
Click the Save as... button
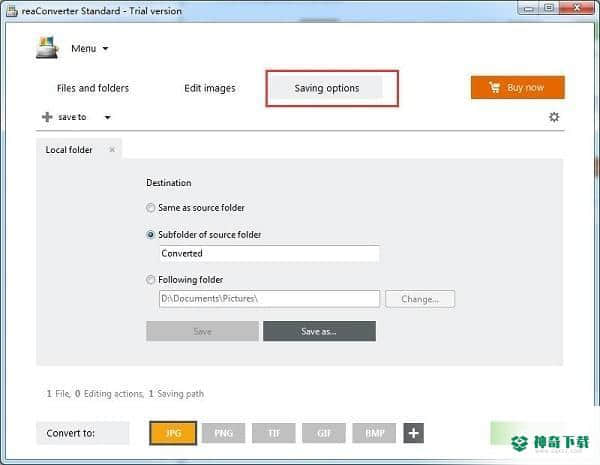click(319, 331)
